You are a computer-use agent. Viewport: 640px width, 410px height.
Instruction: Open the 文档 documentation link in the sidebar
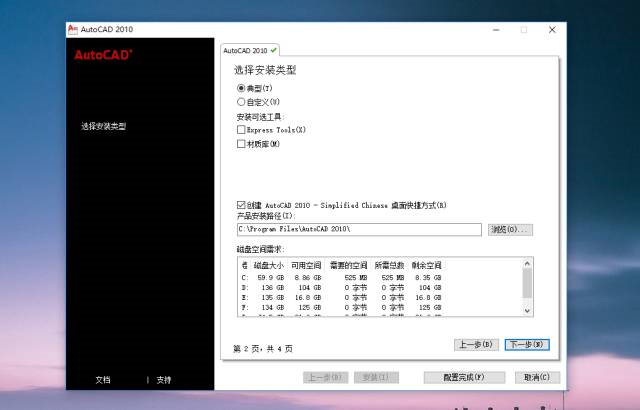(x=103, y=380)
